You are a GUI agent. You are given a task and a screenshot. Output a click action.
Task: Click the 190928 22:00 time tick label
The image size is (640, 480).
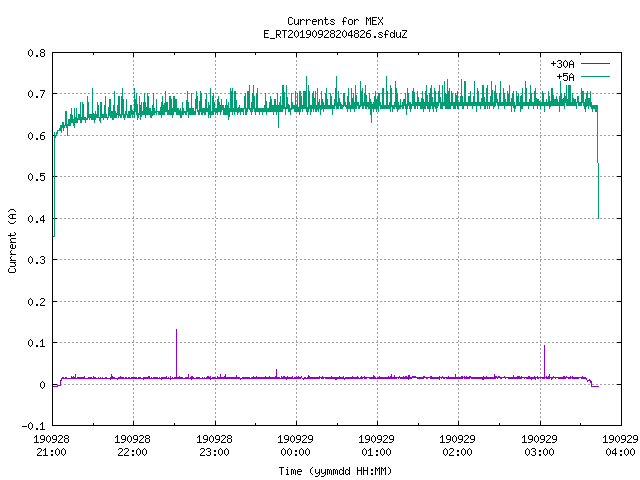click(x=132, y=446)
